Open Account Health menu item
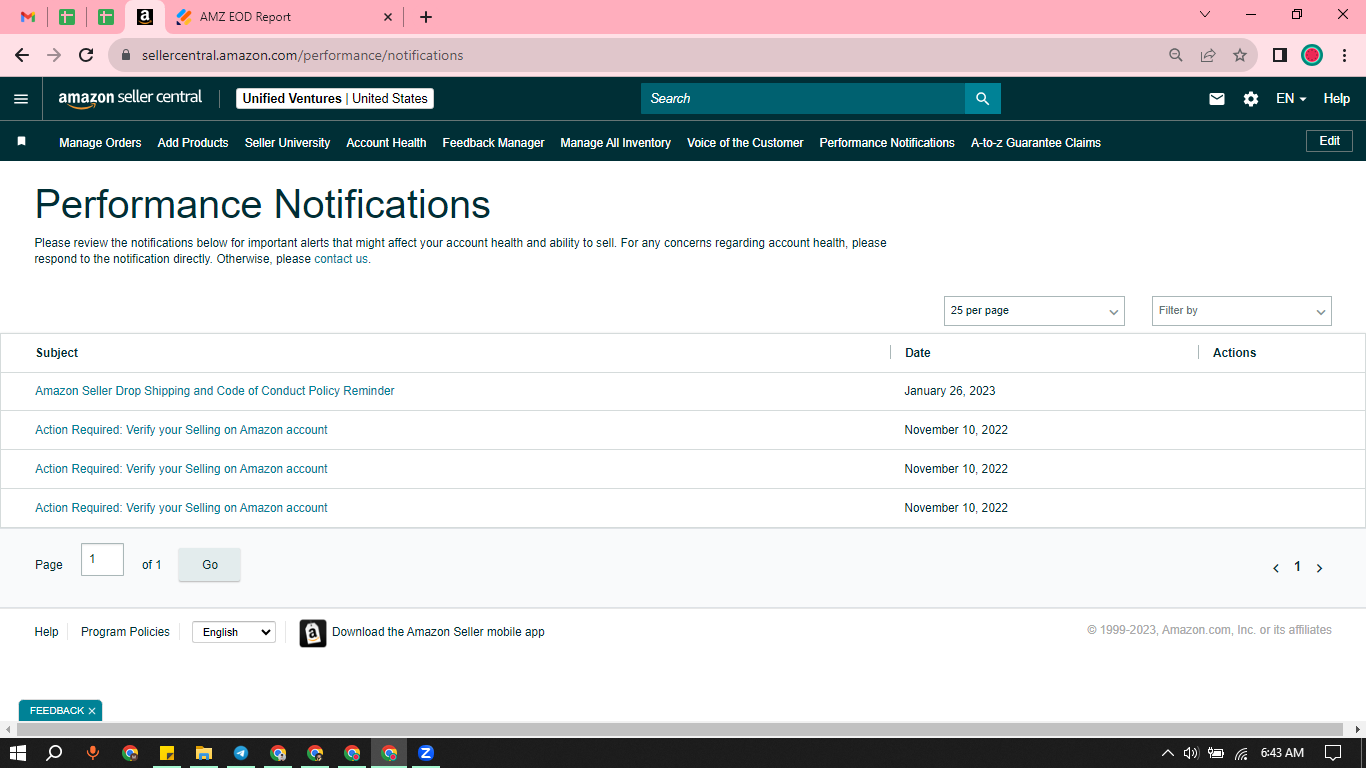 click(386, 143)
